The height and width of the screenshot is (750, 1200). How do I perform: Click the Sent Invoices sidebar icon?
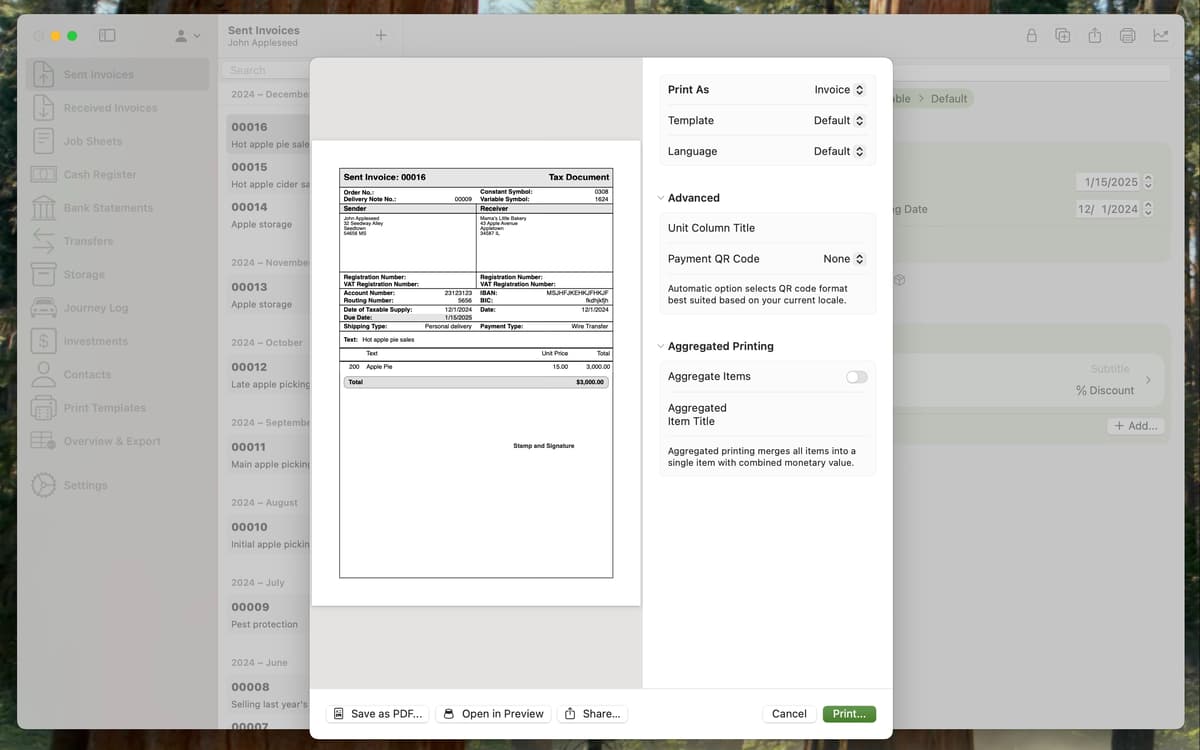click(x=43, y=74)
